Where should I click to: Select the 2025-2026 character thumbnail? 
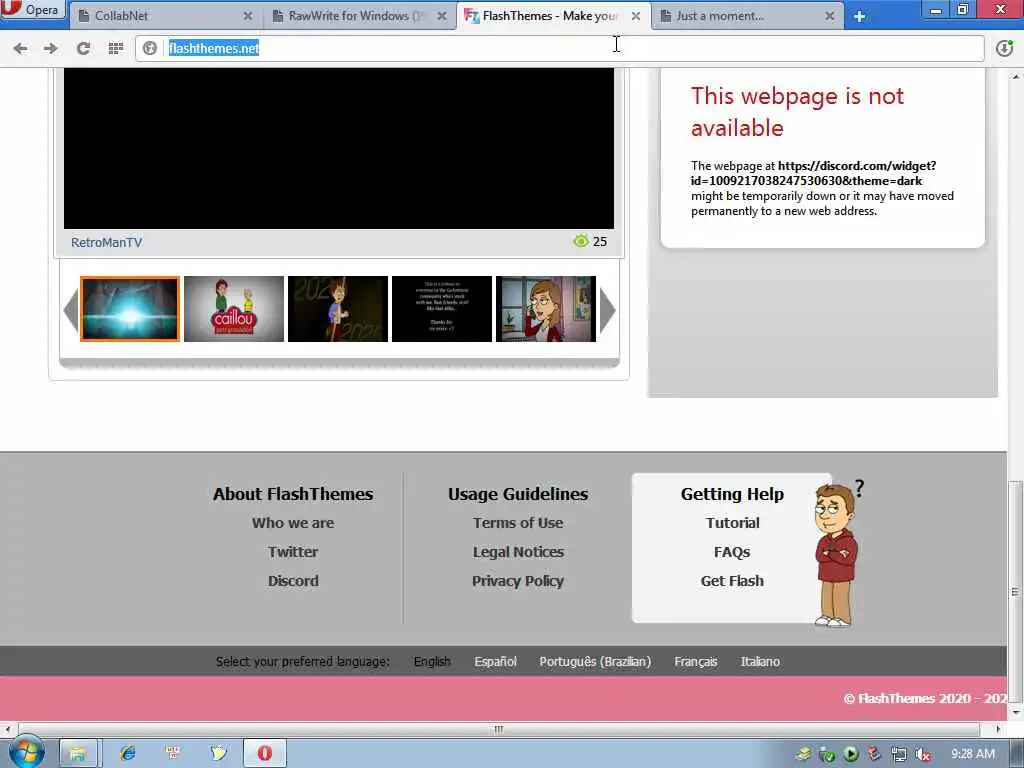(x=338, y=309)
